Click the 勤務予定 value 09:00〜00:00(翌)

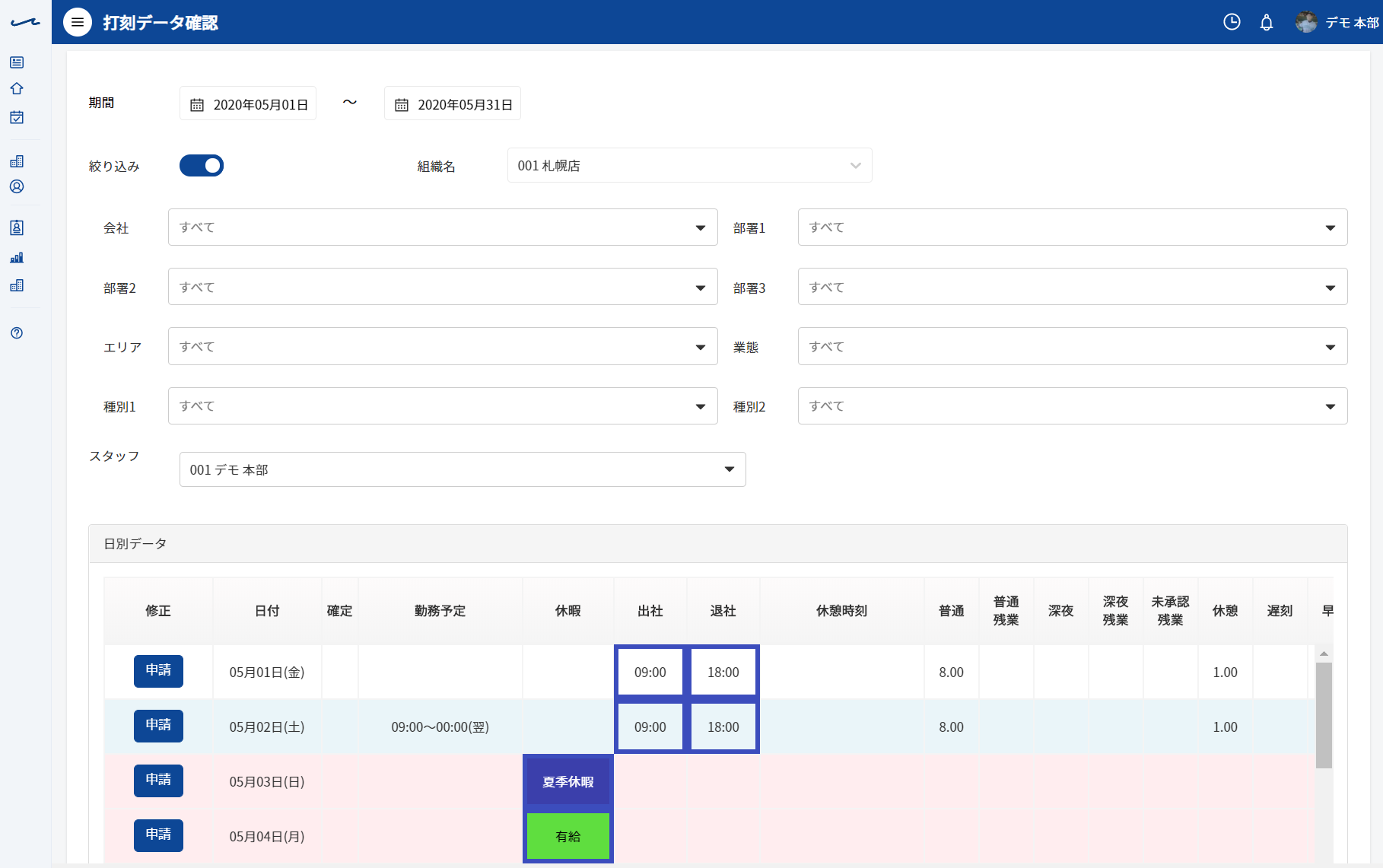coord(440,727)
